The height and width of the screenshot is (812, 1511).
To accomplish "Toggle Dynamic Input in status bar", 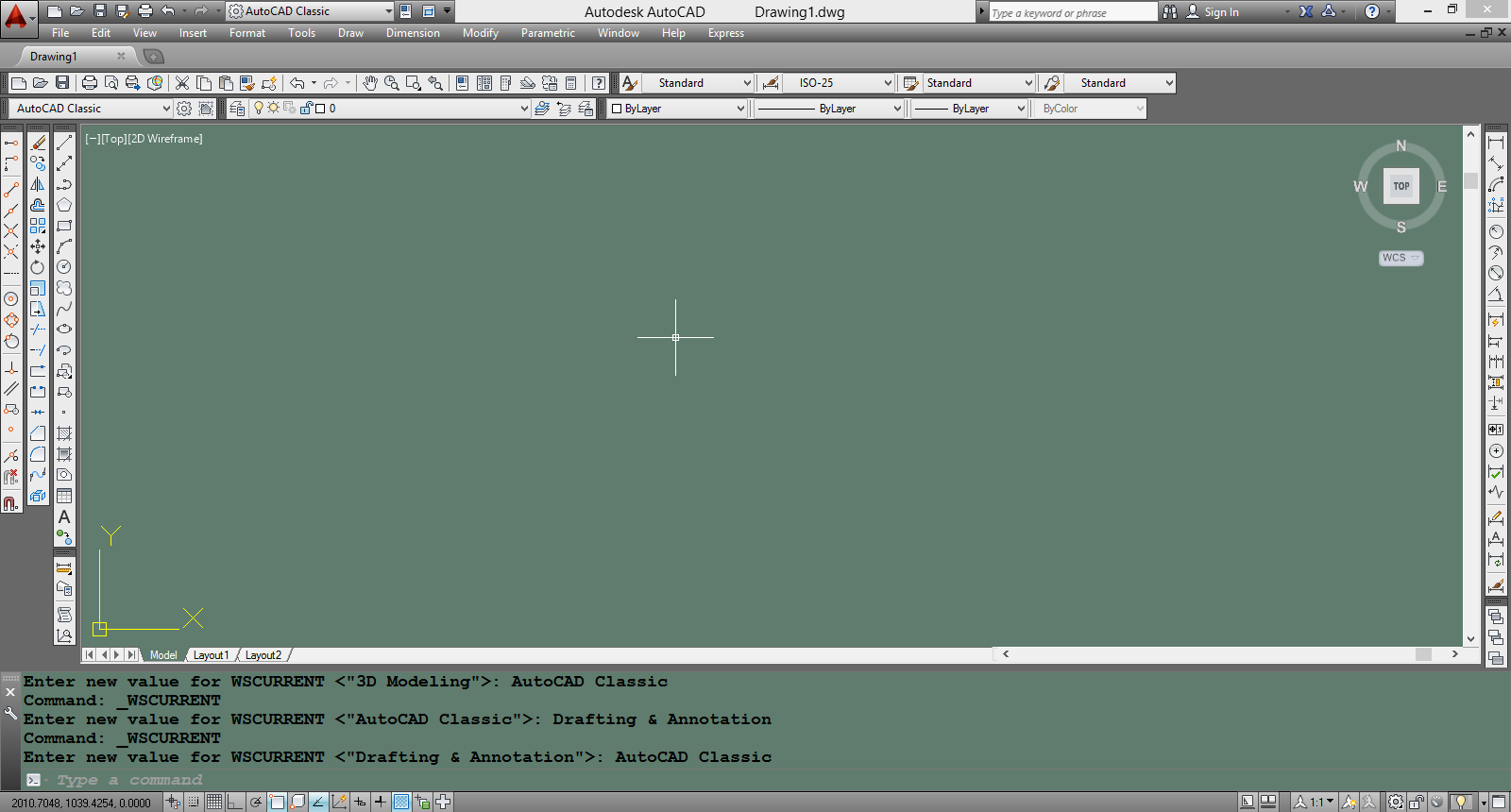I will click(x=360, y=802).
